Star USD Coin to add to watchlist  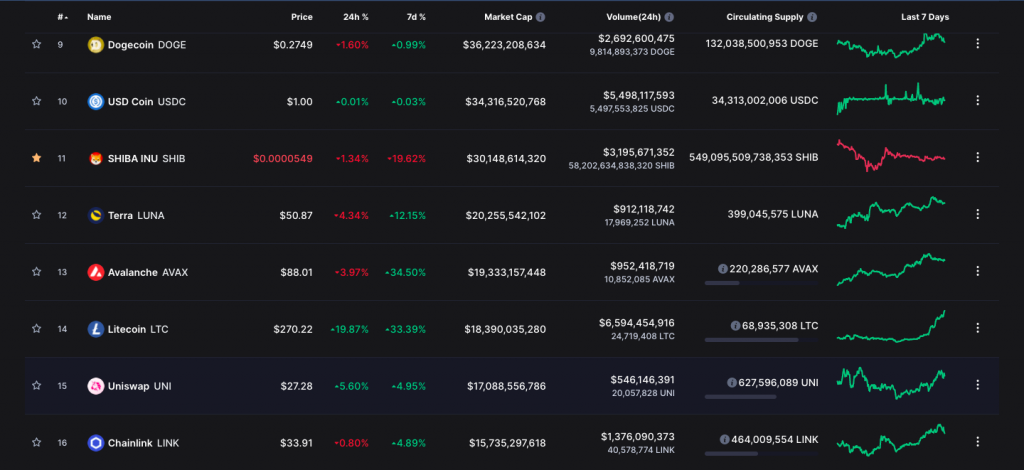[x=37, y=101]
